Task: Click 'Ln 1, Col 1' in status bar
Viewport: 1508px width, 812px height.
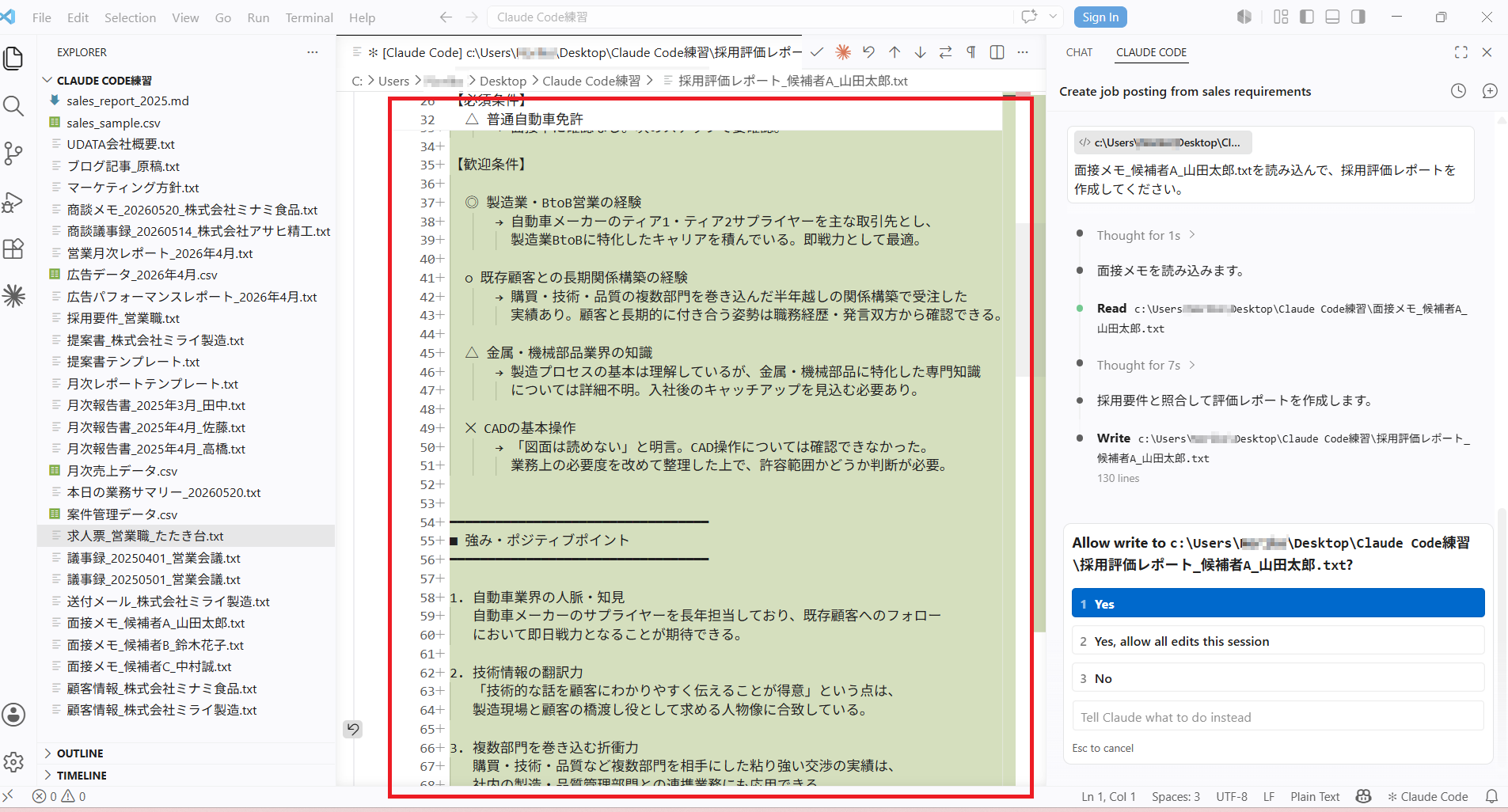Action: 1108,796
